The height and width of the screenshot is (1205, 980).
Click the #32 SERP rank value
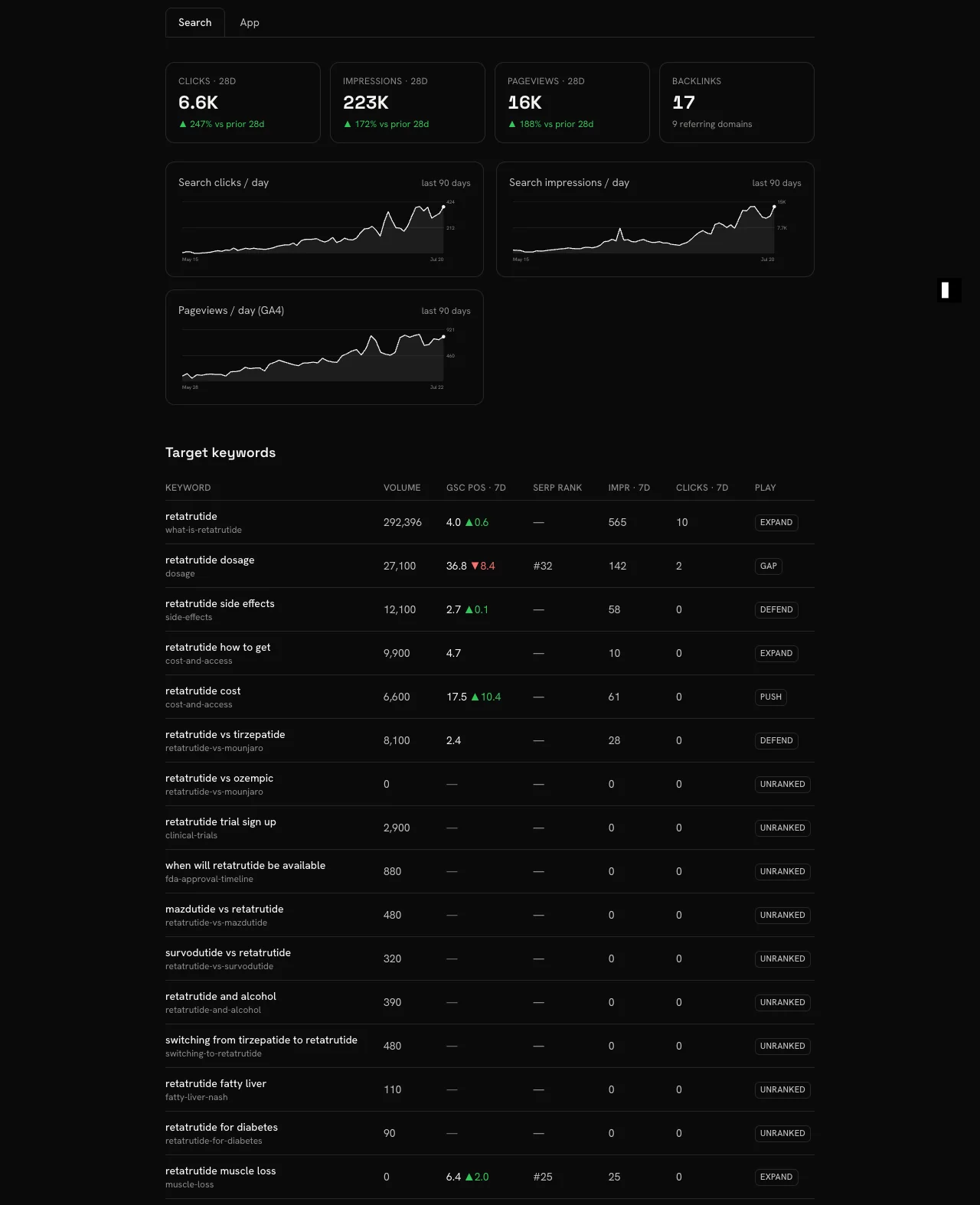click(543, 567)
